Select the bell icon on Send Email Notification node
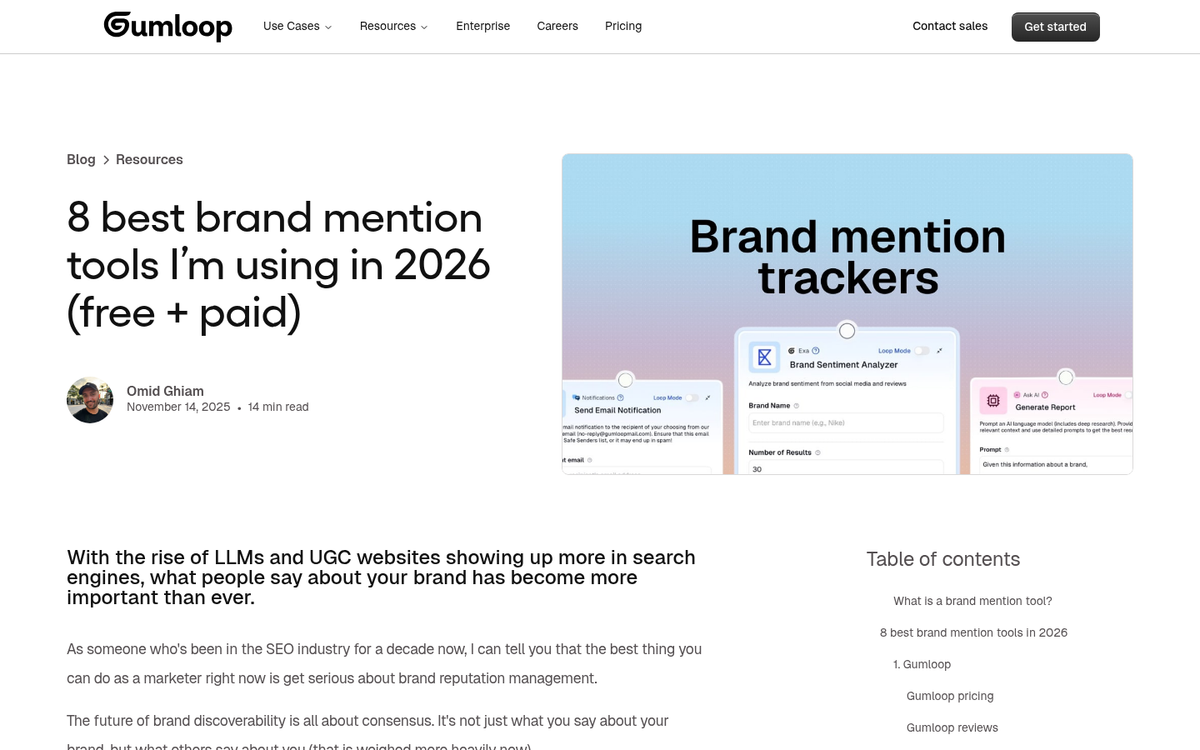Viewport: 1200px width, 750px height. click(576, 398)
